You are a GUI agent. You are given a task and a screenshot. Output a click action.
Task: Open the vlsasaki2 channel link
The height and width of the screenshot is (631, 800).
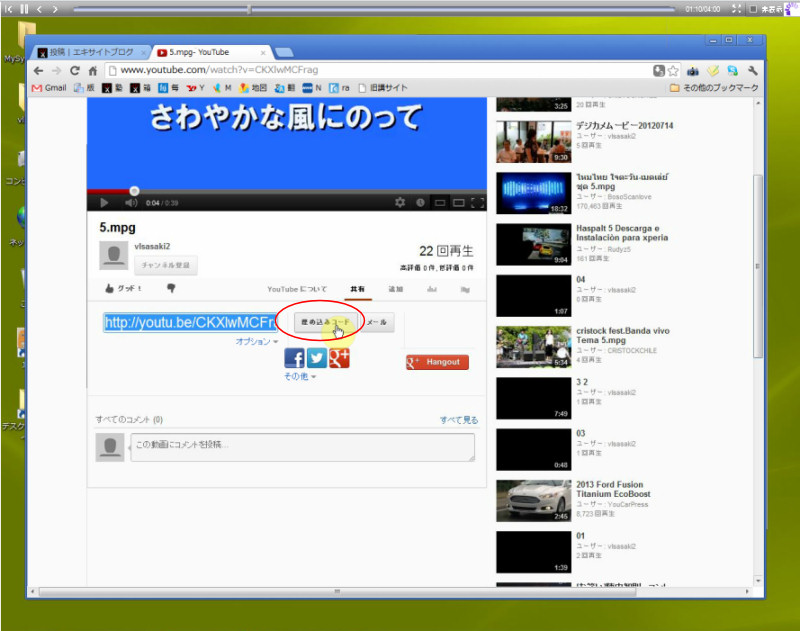[x=152, y=246]
